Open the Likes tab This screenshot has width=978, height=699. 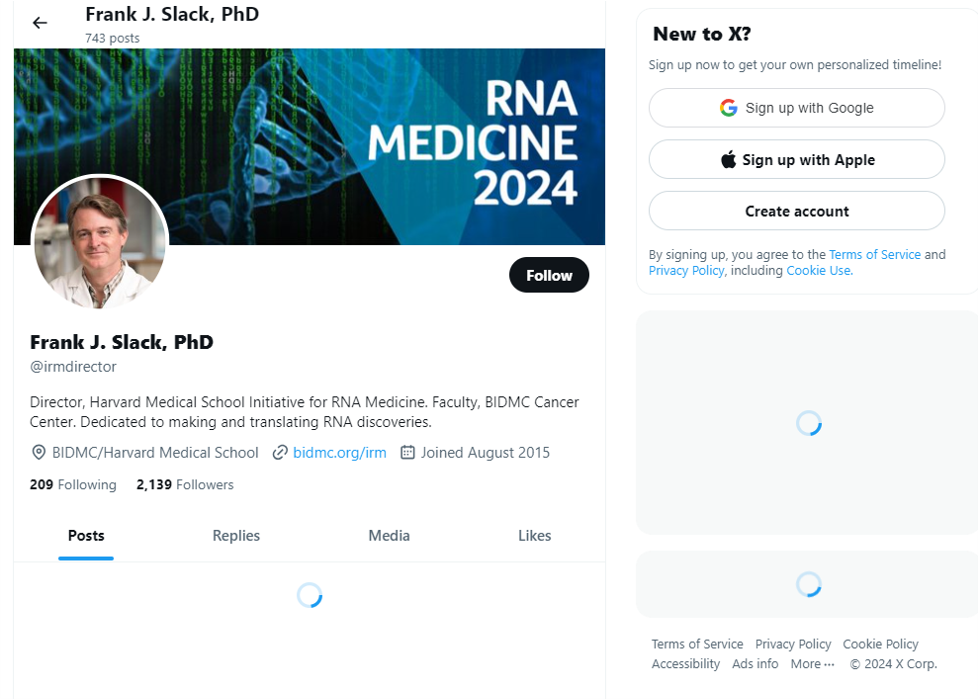pos(534,536)
